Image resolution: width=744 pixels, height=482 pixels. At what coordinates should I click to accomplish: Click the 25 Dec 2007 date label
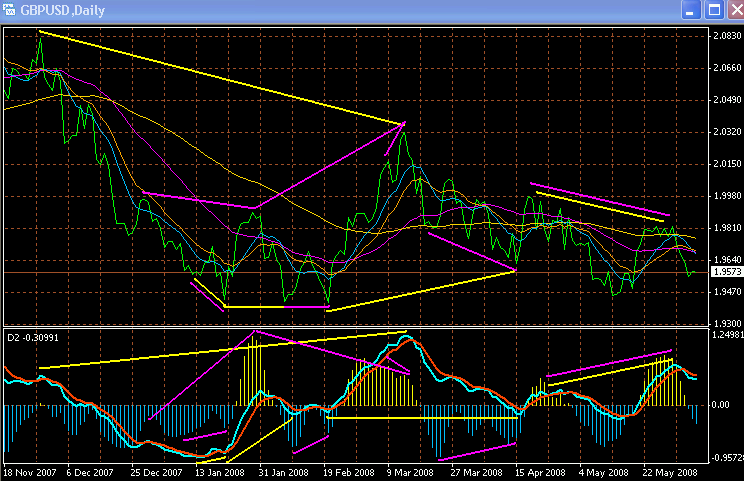[x=156, y=473]
